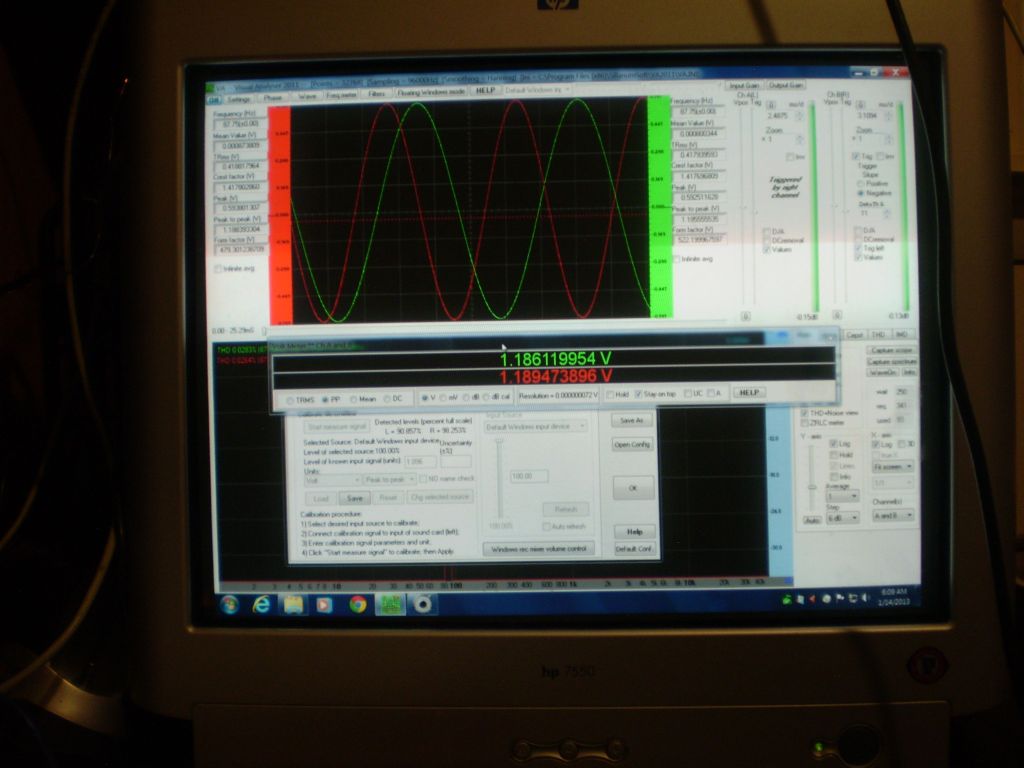Click the volume speaker tray icon
This screenshot has width=1024, height=768.
click(866, 598)
